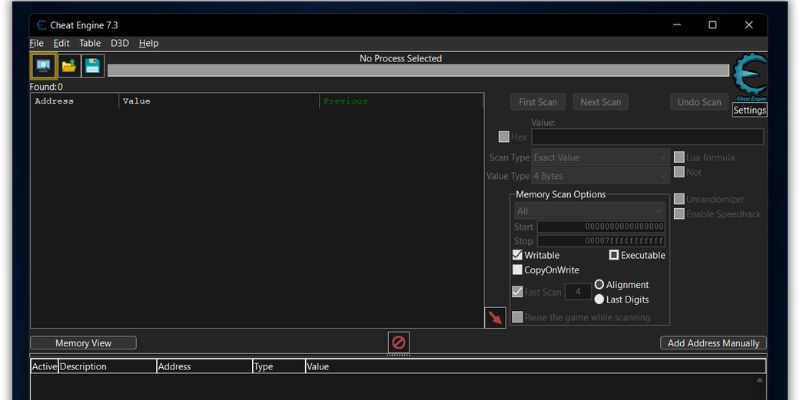Minimize the Cheat Engine window
Viewport: 800px width, 400px height.
(677, 25)
